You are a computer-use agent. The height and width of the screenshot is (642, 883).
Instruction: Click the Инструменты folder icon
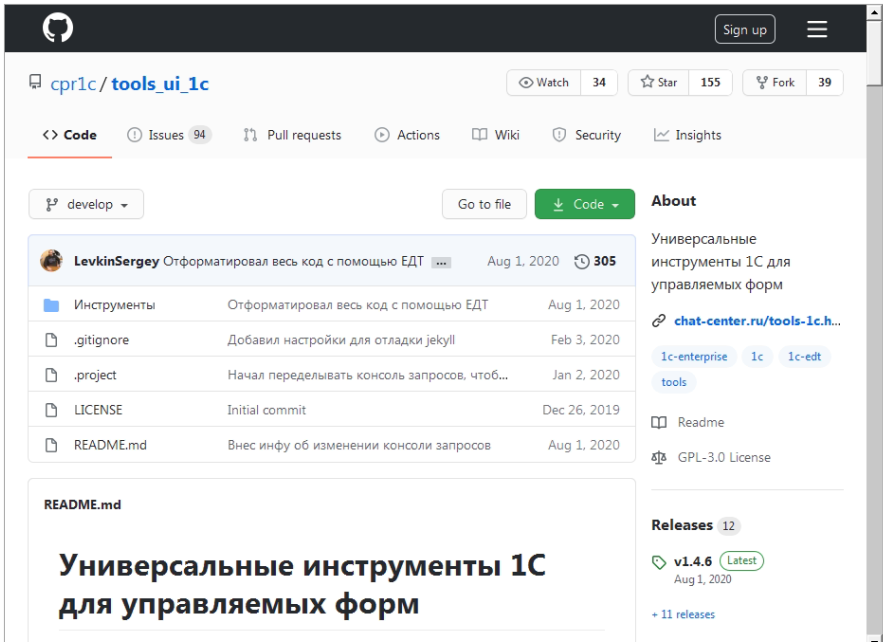click(51, 305)
